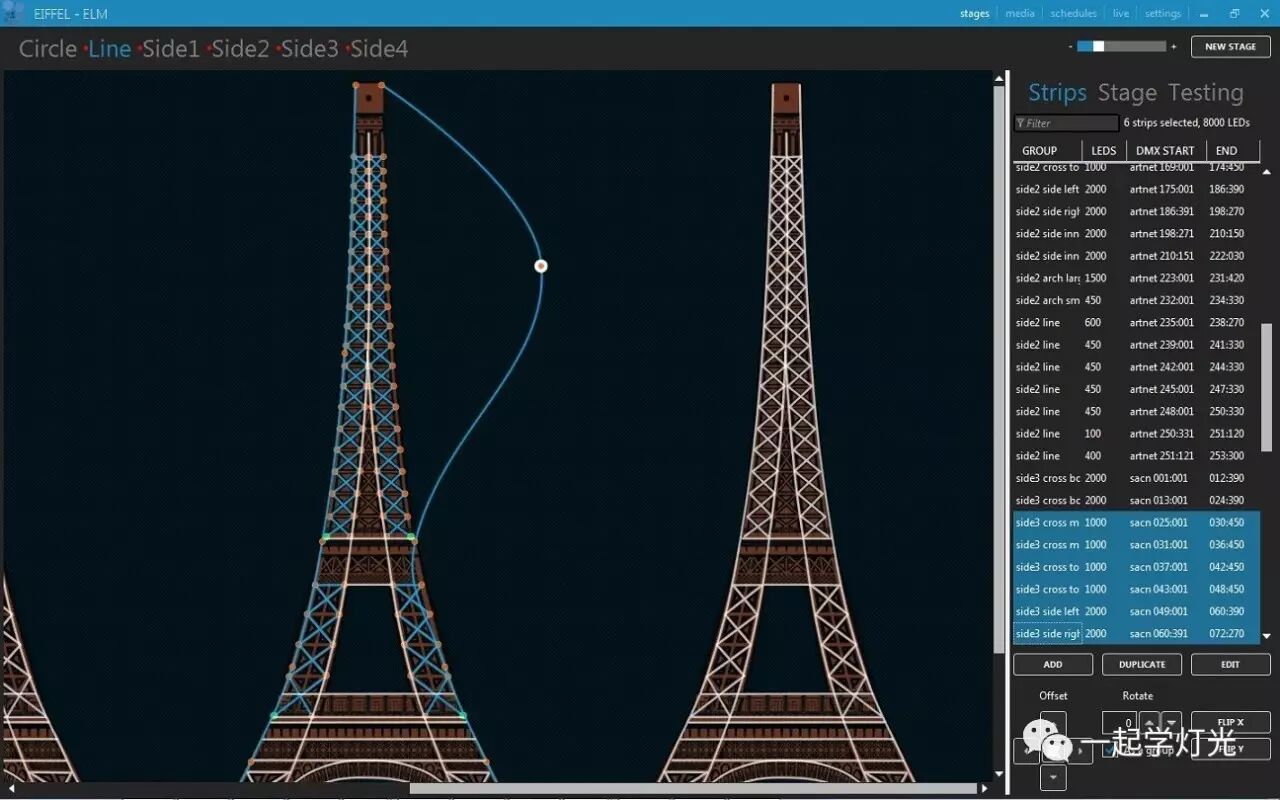This screenshot has width=1280, height=800.
Task: Select the strip starting at artnet 235:001
Action: 1136,323
